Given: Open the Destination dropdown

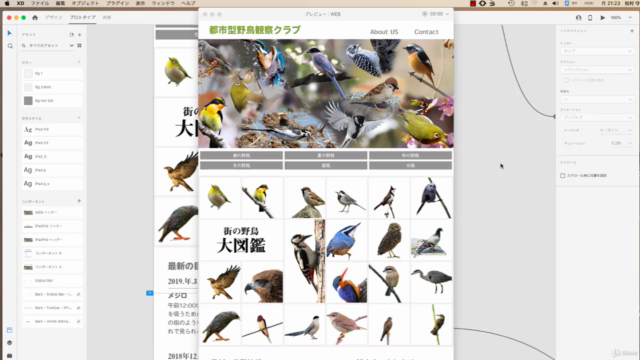Looking at the screenshot, I should (x=597, y=99).
